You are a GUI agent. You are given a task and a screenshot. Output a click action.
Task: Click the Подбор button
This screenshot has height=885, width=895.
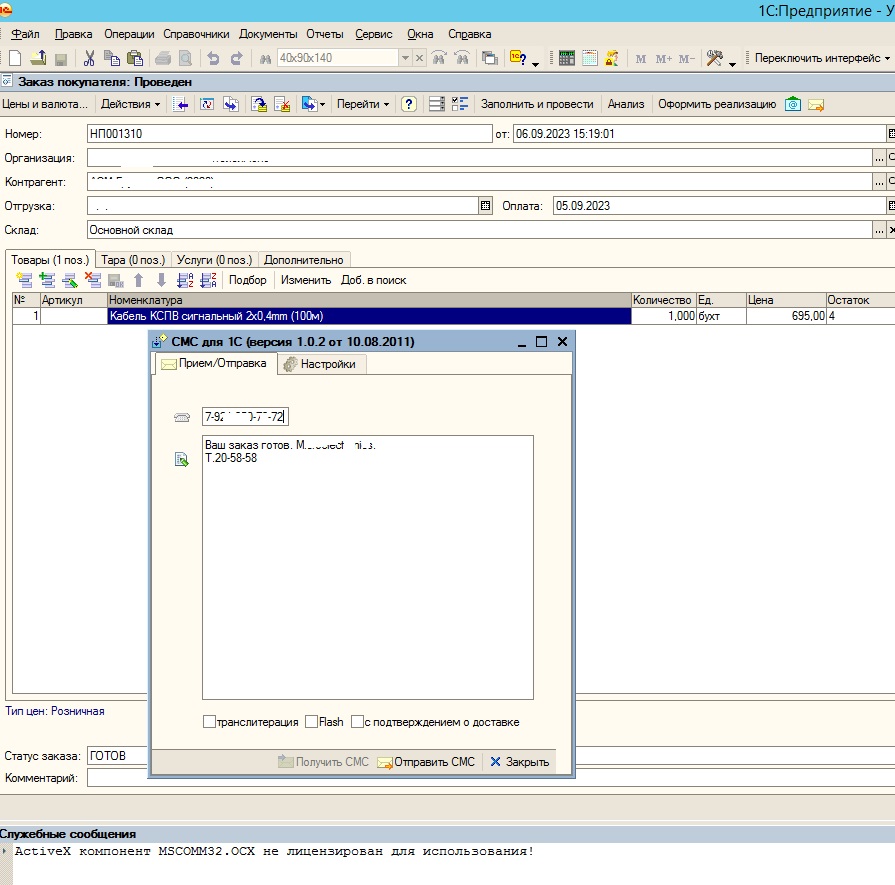coord(248,280)
